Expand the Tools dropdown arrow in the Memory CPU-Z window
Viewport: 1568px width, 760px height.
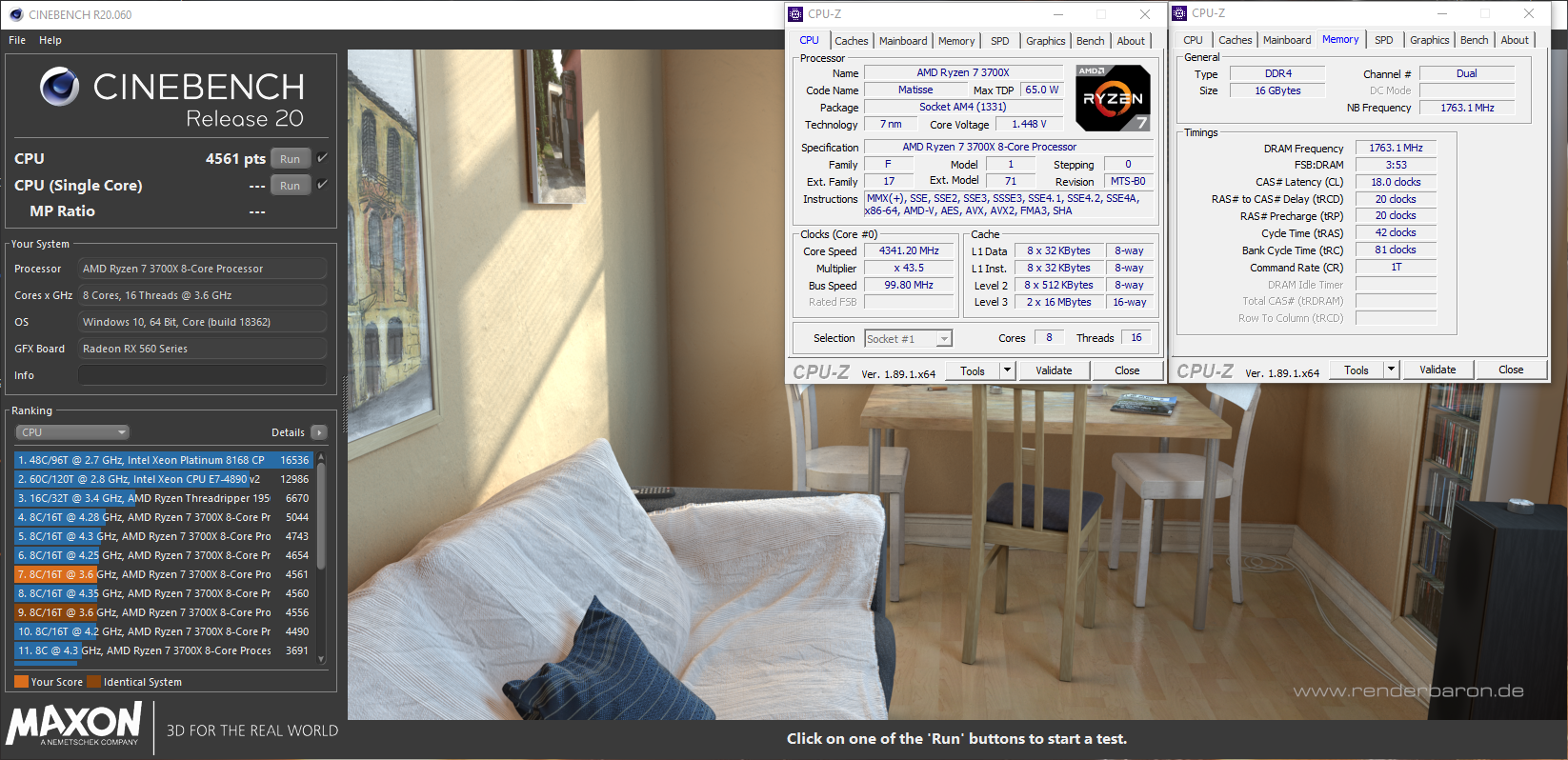[x=1391, y=370]
